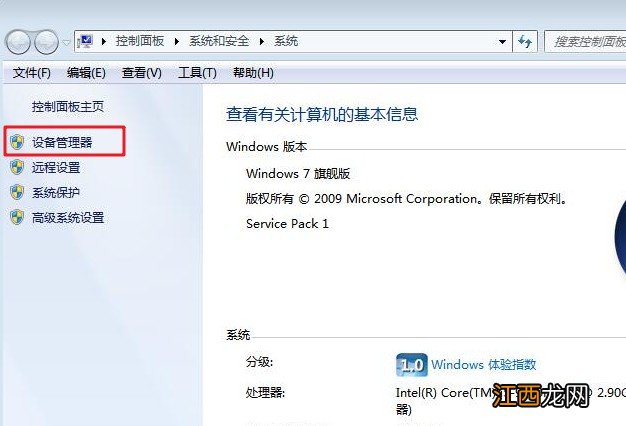Click the shield icon beside 系统保护

[x=17, y=192]
